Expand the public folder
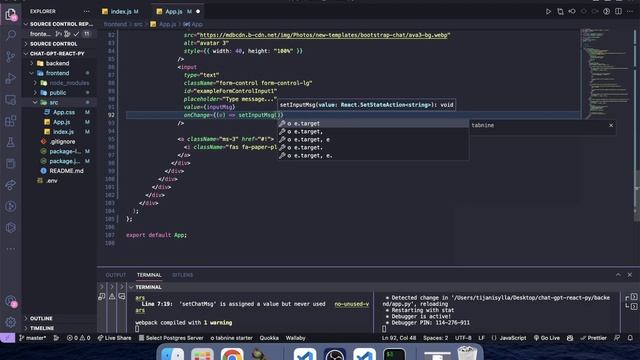Screen dimensions: 640x360 (58, 93)
